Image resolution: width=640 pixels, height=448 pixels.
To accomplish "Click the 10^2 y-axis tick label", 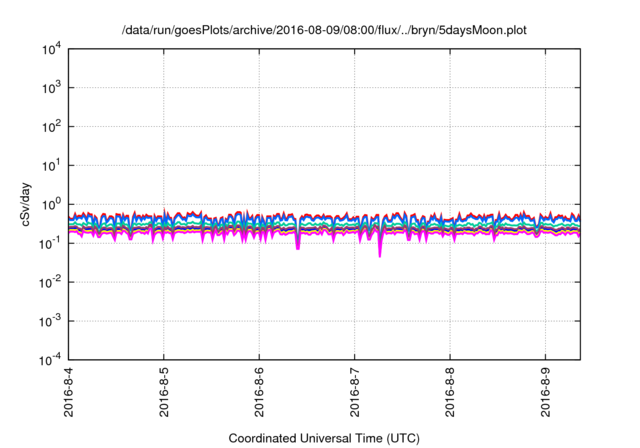I will (x=52, y=126).
